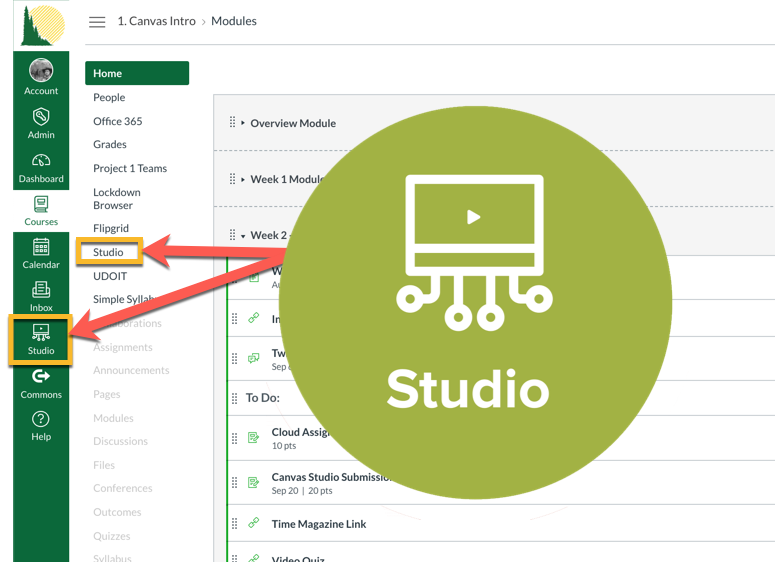Open the Calendar icon
Viewport: 775px width, 562px height.
41,247
